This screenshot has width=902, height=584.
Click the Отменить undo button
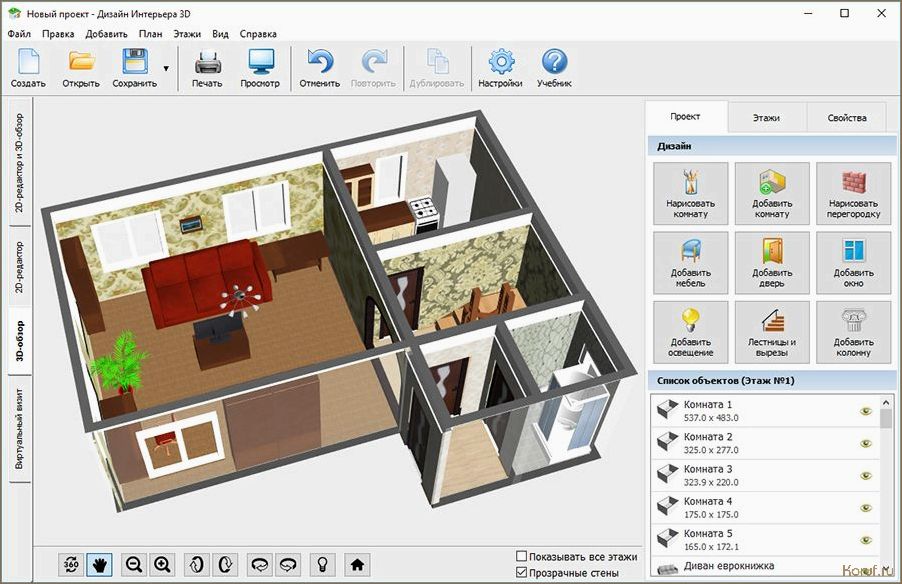click(x=320, y=68)
